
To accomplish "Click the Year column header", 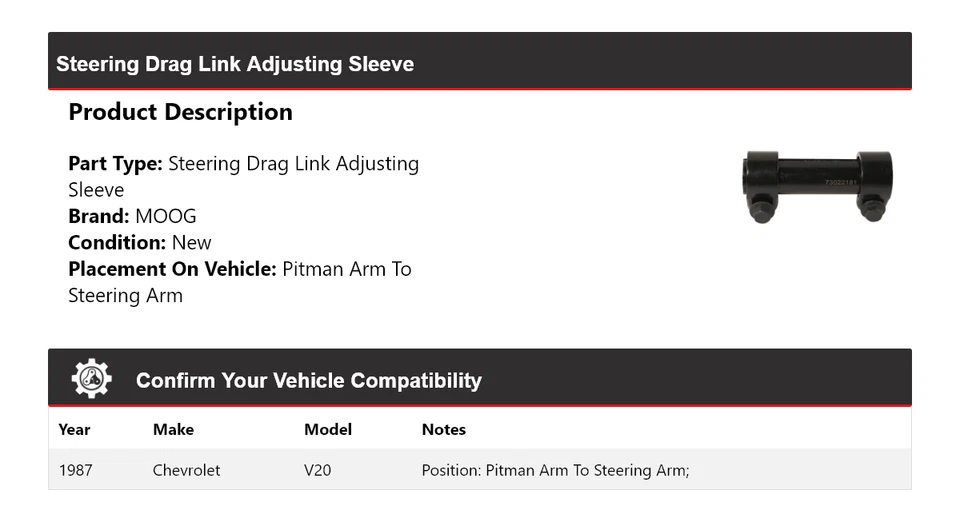I will [74, 429].
